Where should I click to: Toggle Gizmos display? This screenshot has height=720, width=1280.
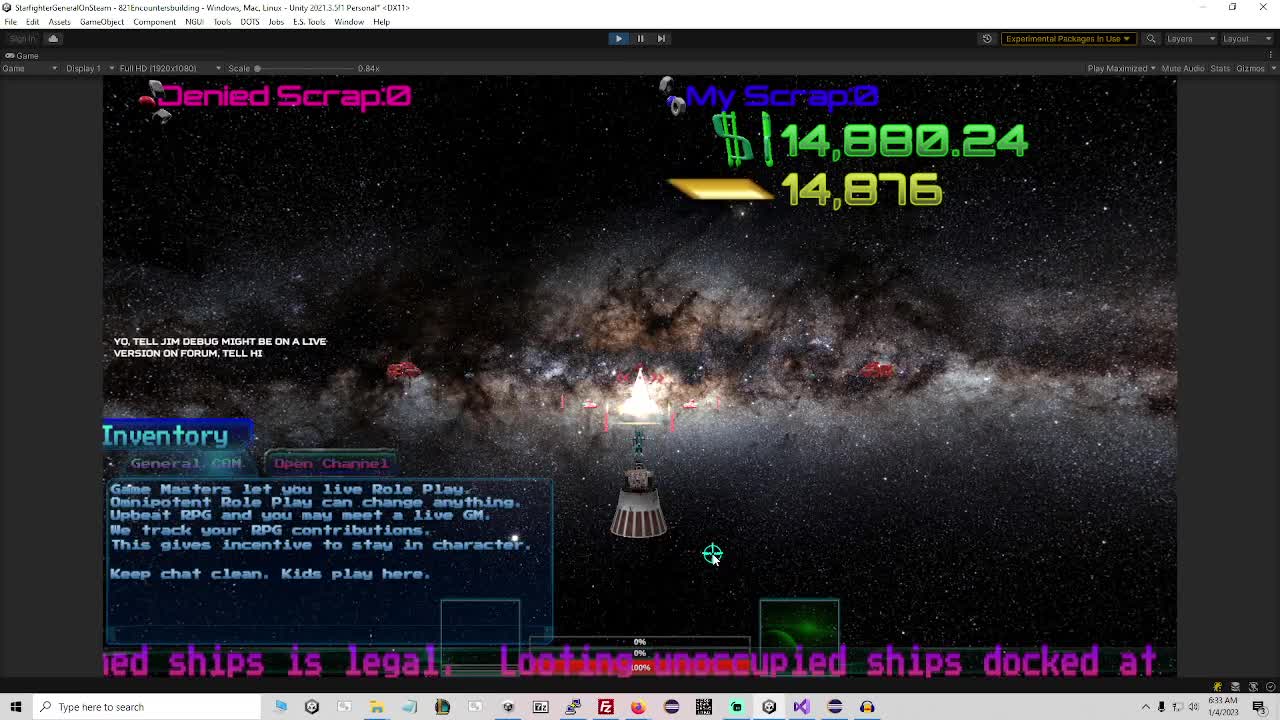pyautogui.click(x=1248, y=68)
